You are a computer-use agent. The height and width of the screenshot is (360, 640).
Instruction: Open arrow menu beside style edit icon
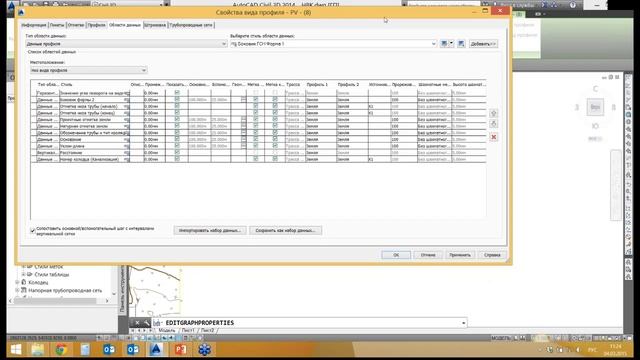tap(451, 44)
